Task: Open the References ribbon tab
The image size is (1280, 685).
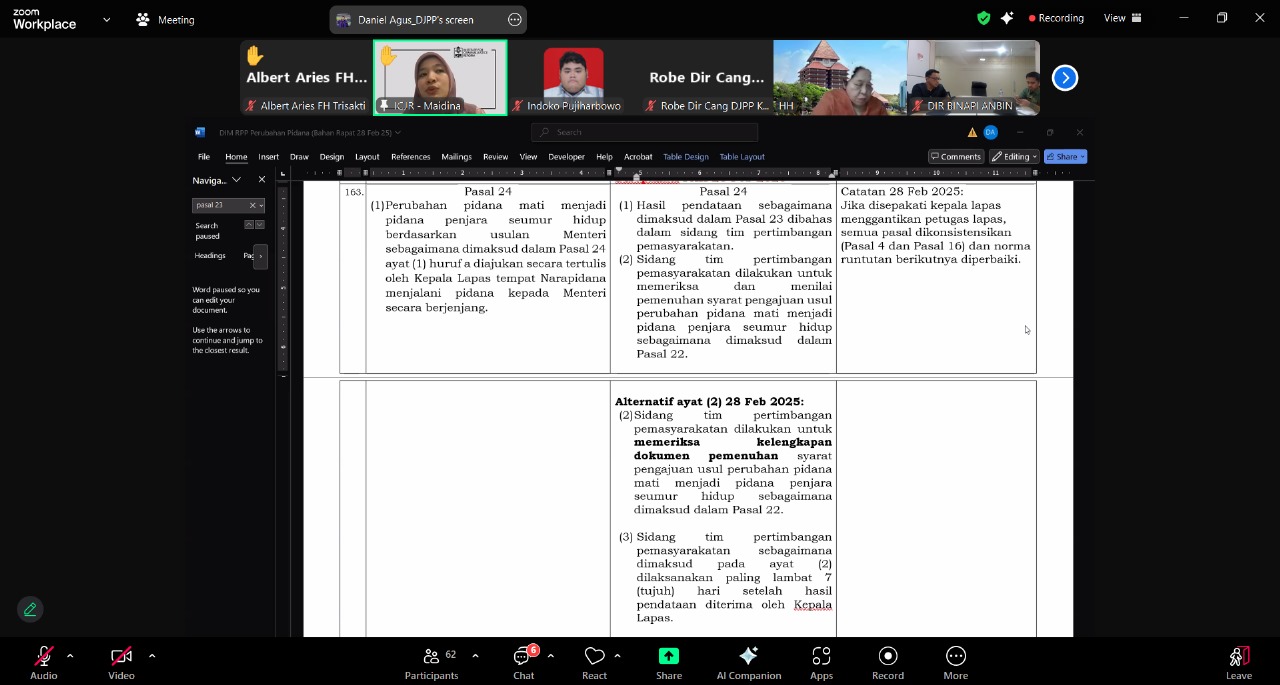Action: pyautogui.click(x=410, y=157)
